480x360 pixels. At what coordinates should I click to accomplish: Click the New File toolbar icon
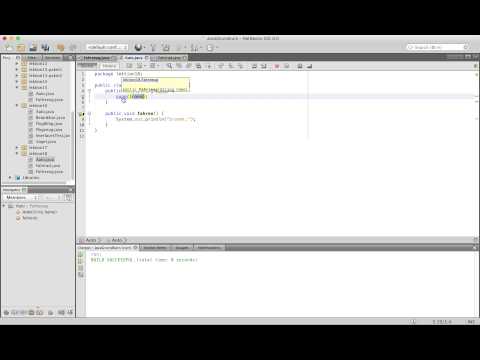point(8,47)
